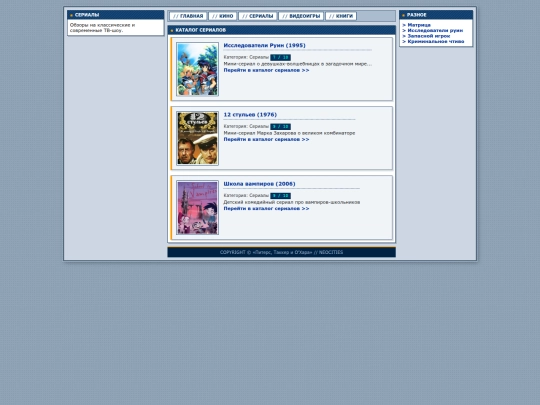Open the ВИДЕОИГРЫ section
Viewport: 540px width, 405px height.
click(x=301, y=16)
